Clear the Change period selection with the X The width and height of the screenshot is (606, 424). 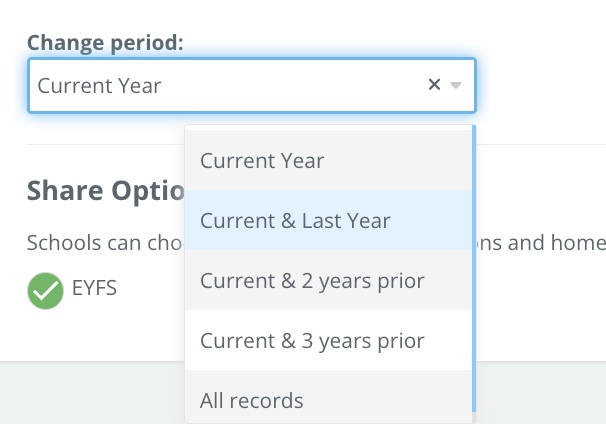coord(434,85)
